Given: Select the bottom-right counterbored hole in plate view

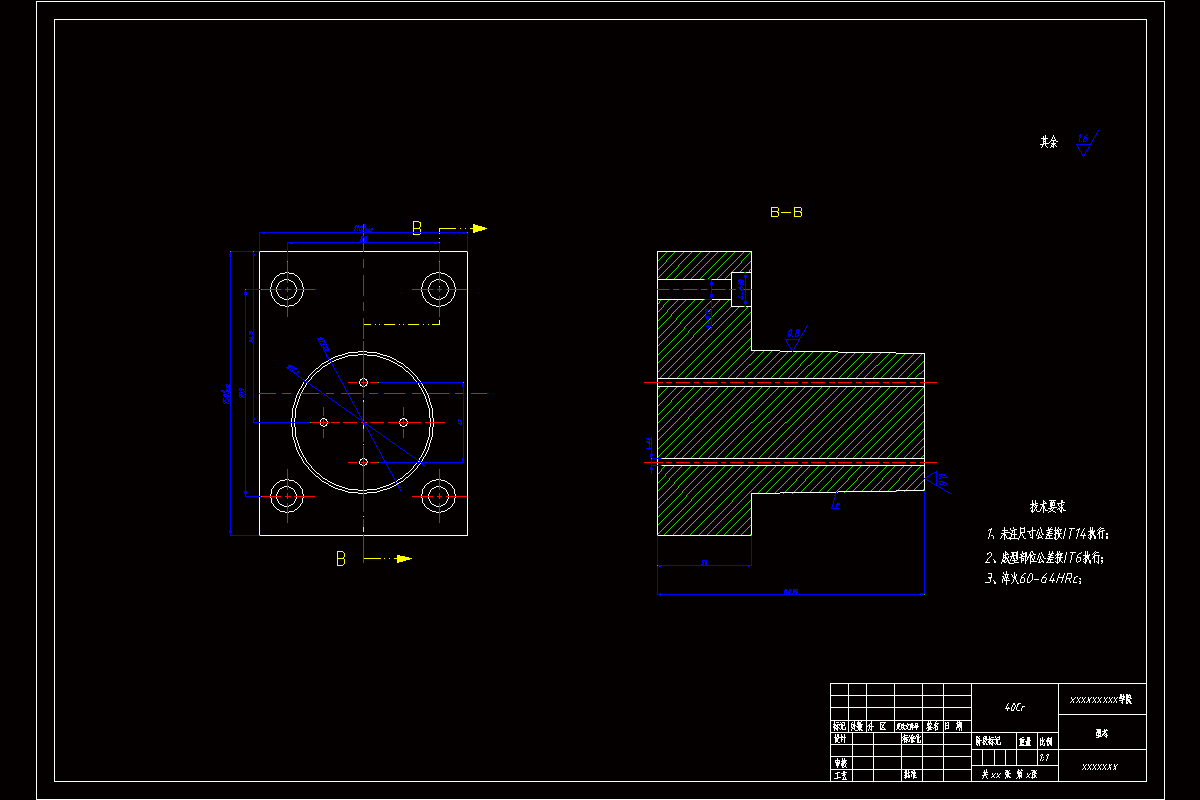Looking at the screenshot, I should click(438, 496).
